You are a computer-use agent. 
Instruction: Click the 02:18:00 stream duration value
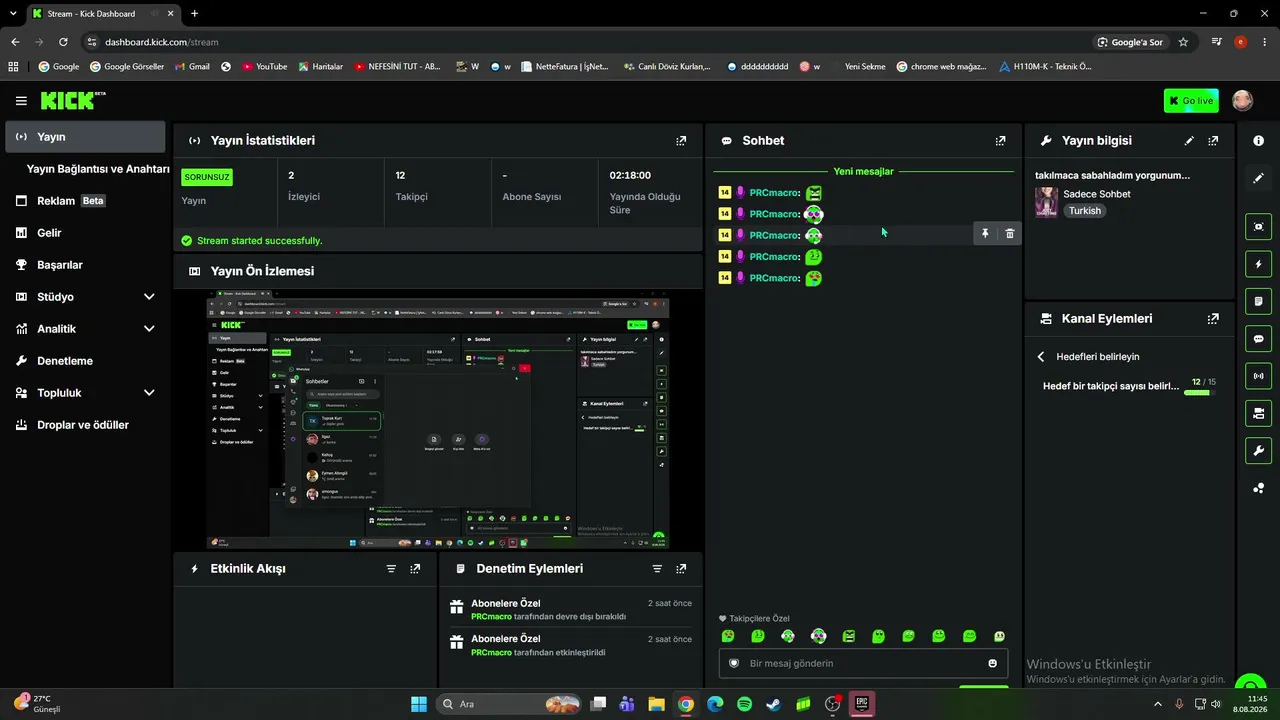pos(630,175)
